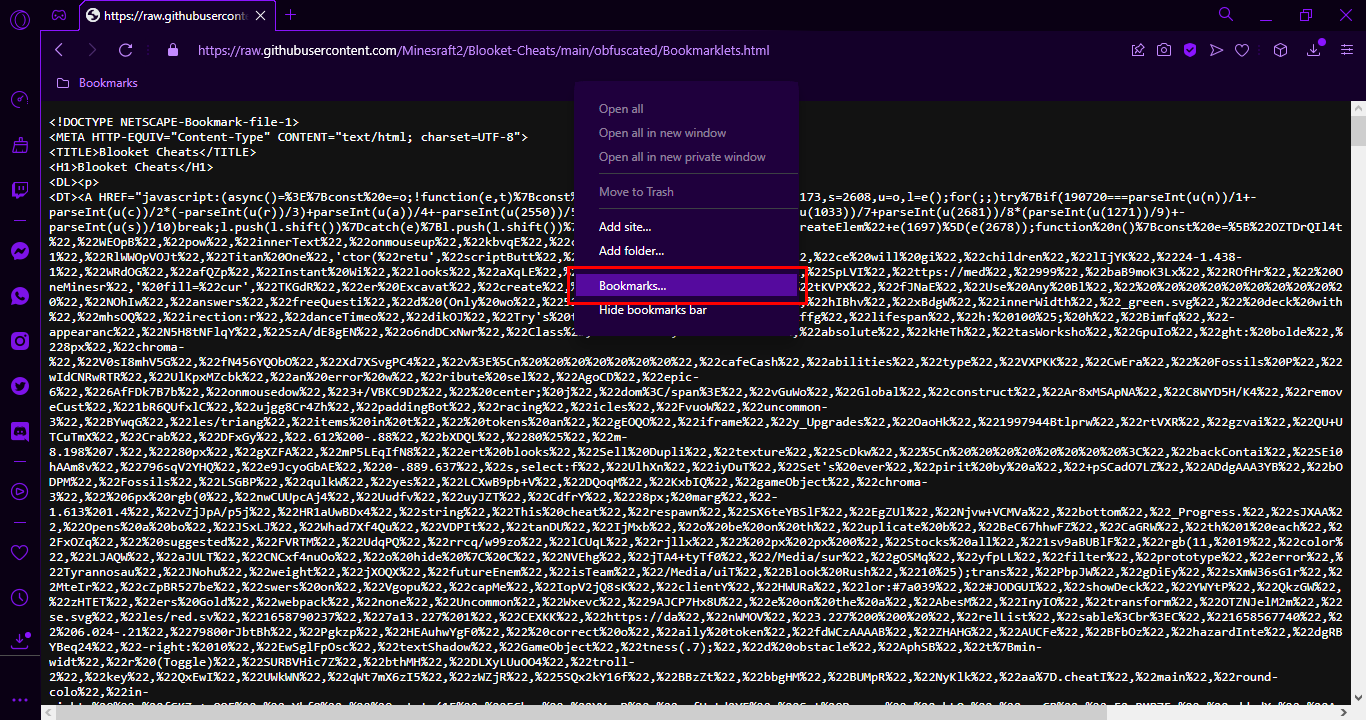This screenshot has width=1366, height=720.
Task: Click the DOCTYPE NETSCAPE-Bookmark-file-1 line
Action: 174,121
